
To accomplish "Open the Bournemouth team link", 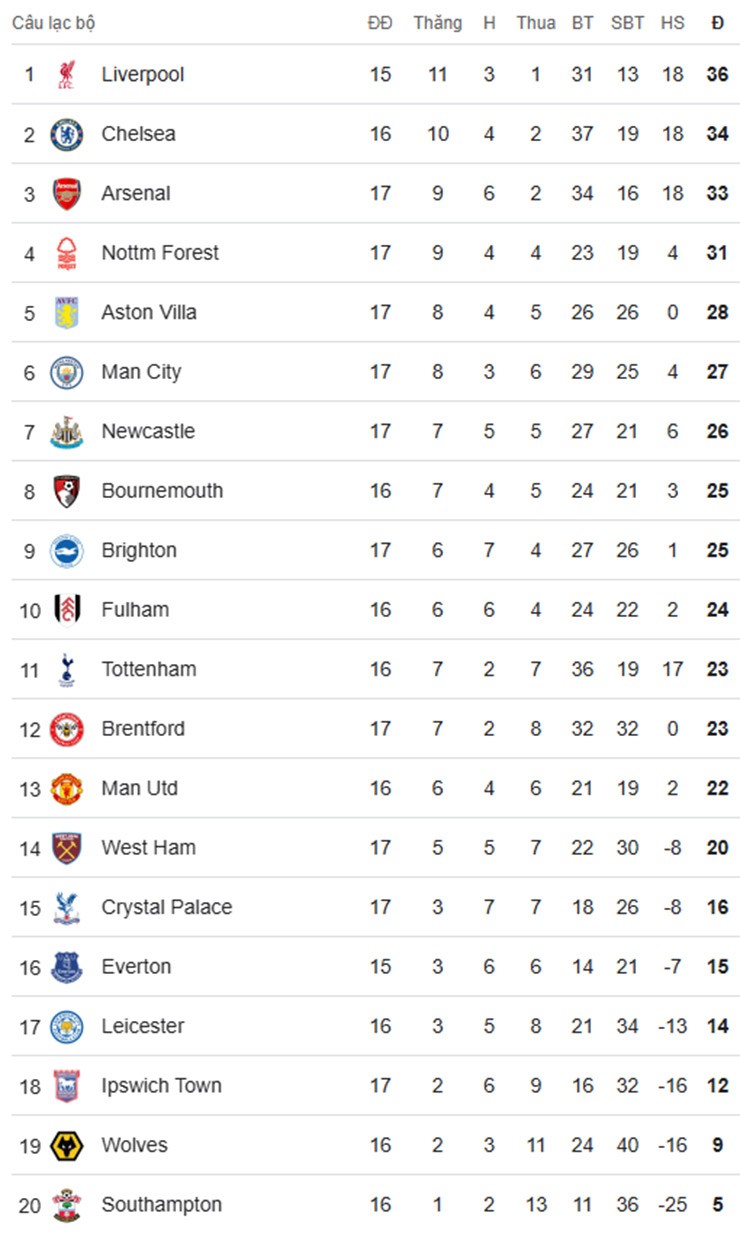I will 162,491.
